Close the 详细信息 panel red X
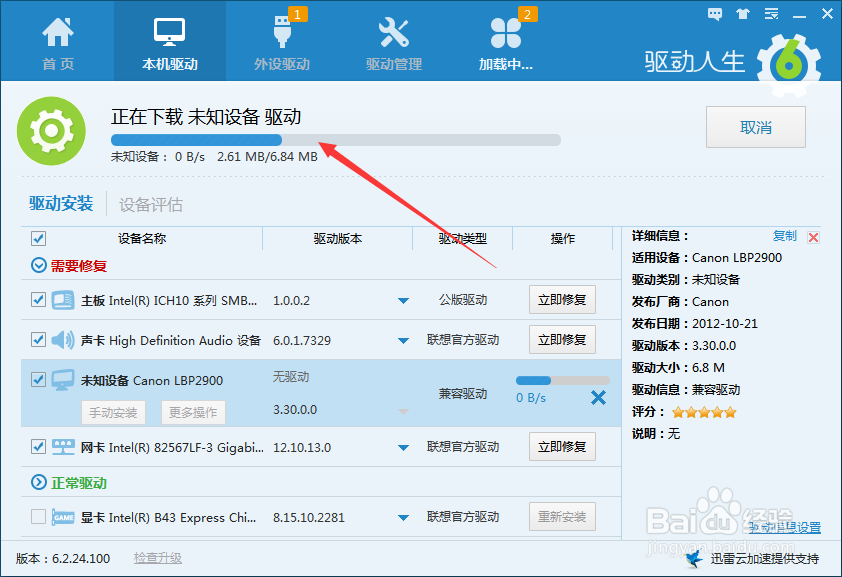This screenshot has width=842, height=577. pos(814,237)
